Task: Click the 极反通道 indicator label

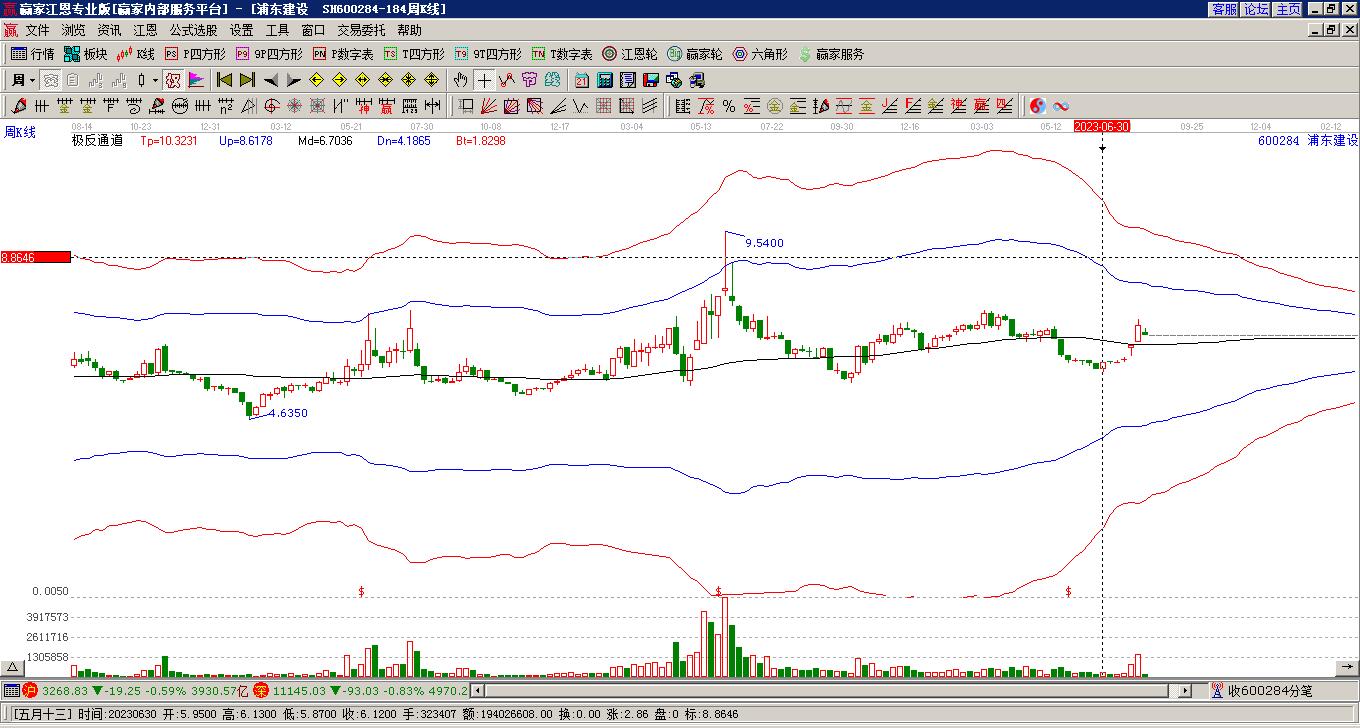Action: click(x=97, y=141)
